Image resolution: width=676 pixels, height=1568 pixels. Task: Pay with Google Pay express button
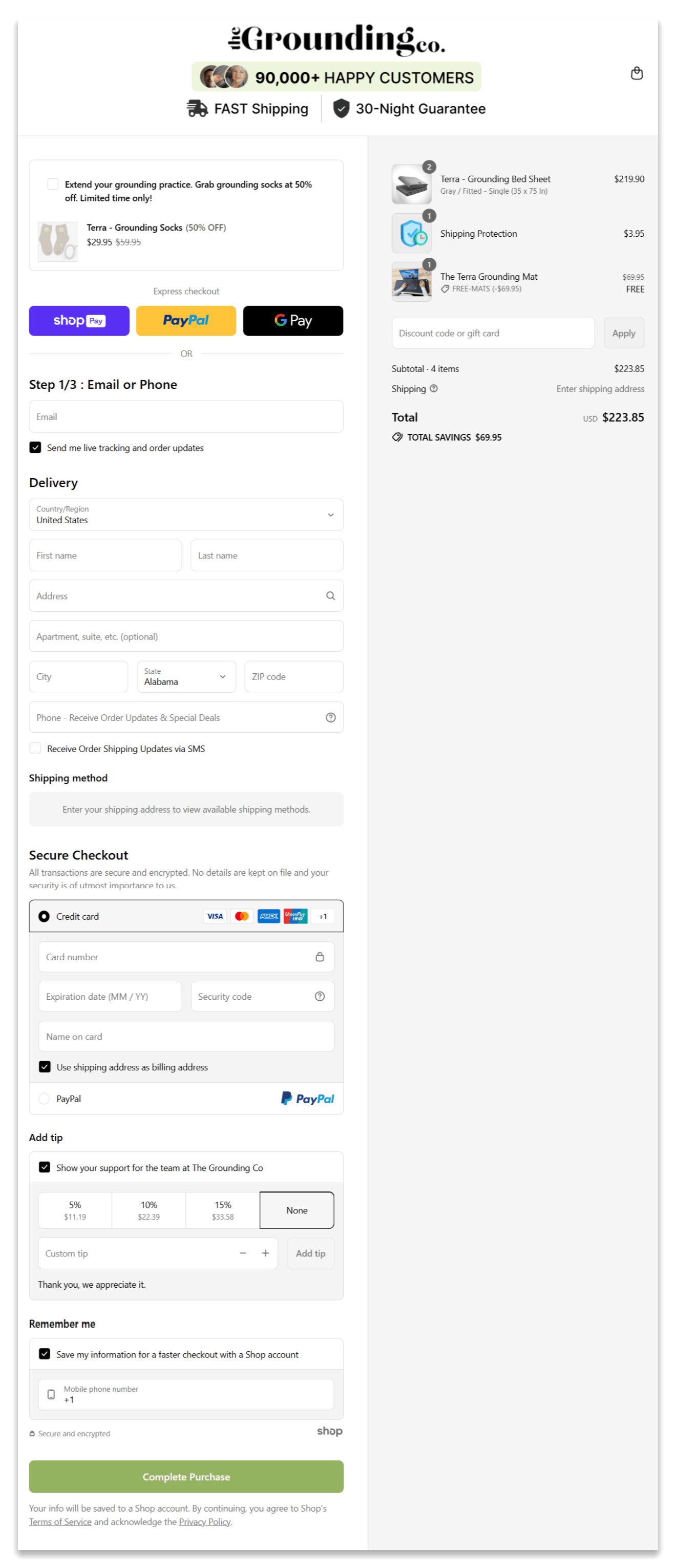tap(292, 320)
